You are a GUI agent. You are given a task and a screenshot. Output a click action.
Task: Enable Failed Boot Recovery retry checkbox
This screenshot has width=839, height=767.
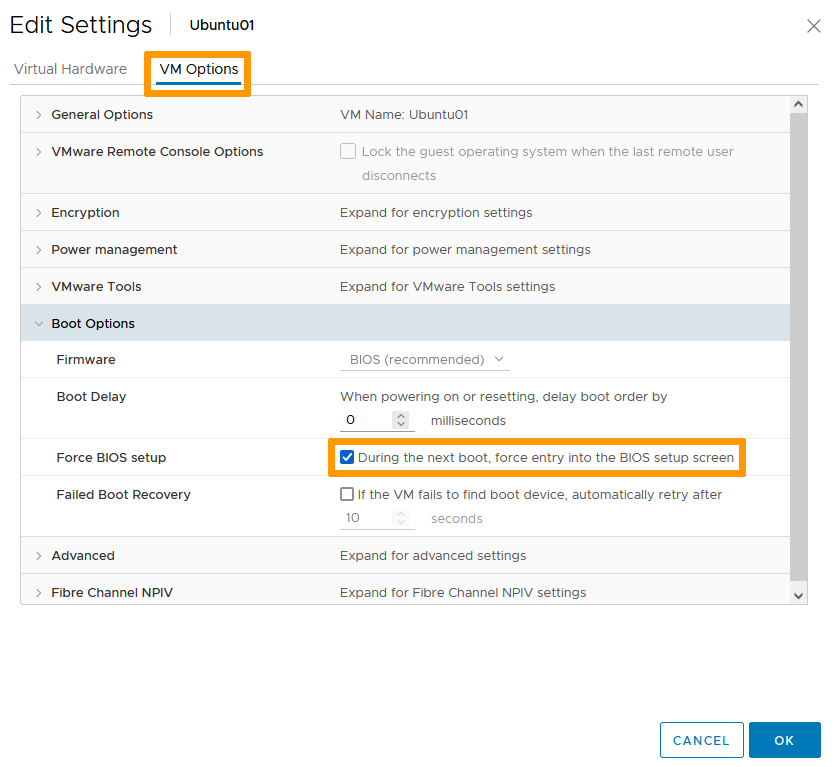click(x=347, y=494)
